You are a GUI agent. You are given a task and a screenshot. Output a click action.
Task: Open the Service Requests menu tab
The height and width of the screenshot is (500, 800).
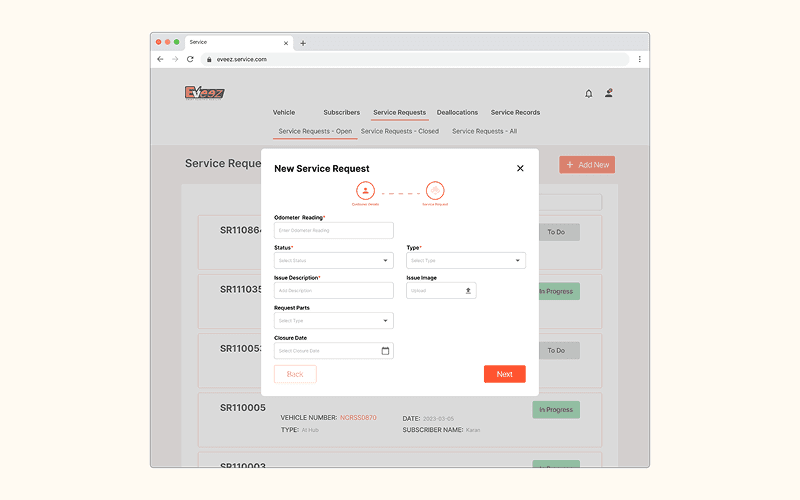[399, 112]
